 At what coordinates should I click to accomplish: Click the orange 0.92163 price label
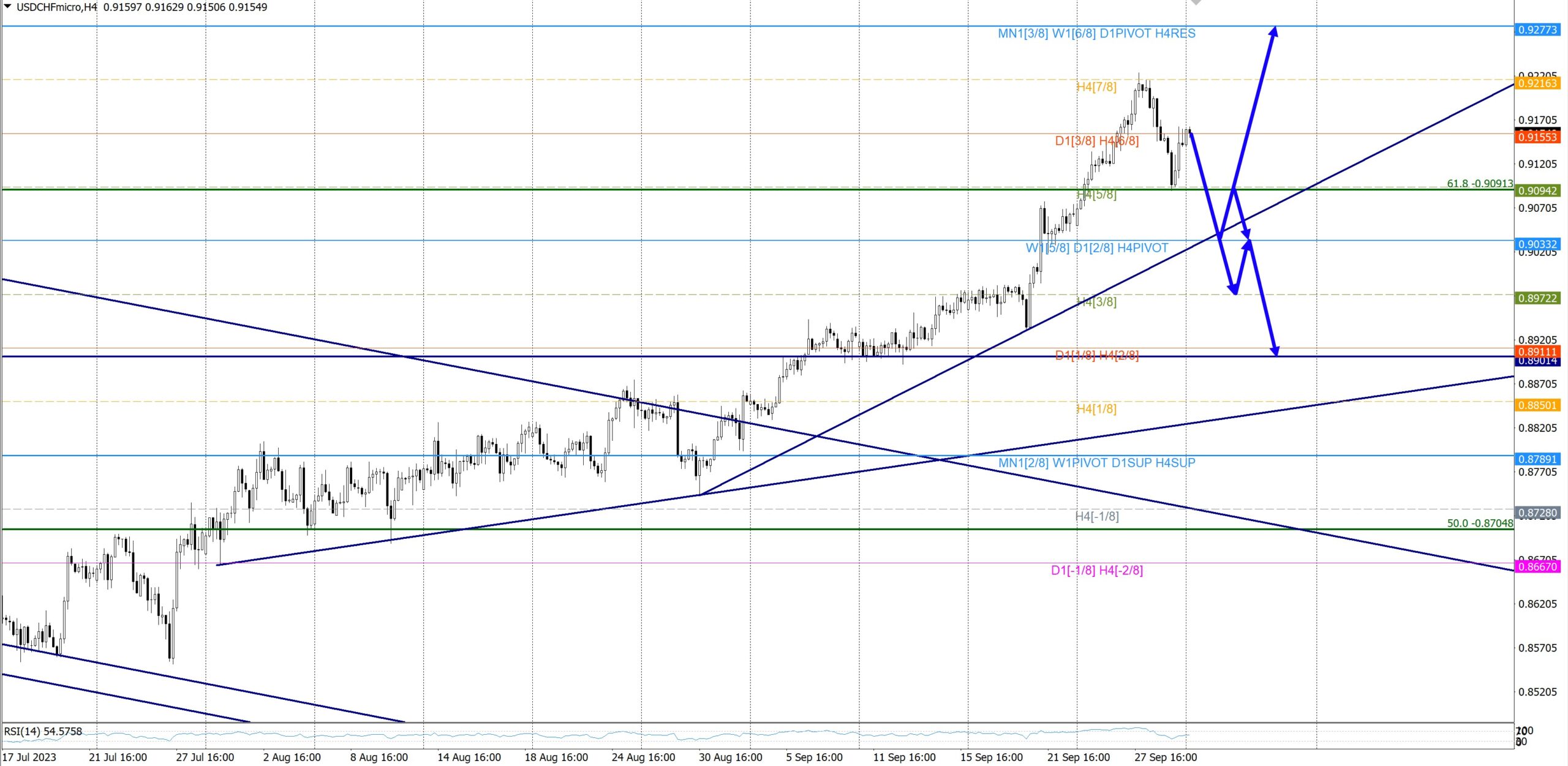(x=1537, y=83)
